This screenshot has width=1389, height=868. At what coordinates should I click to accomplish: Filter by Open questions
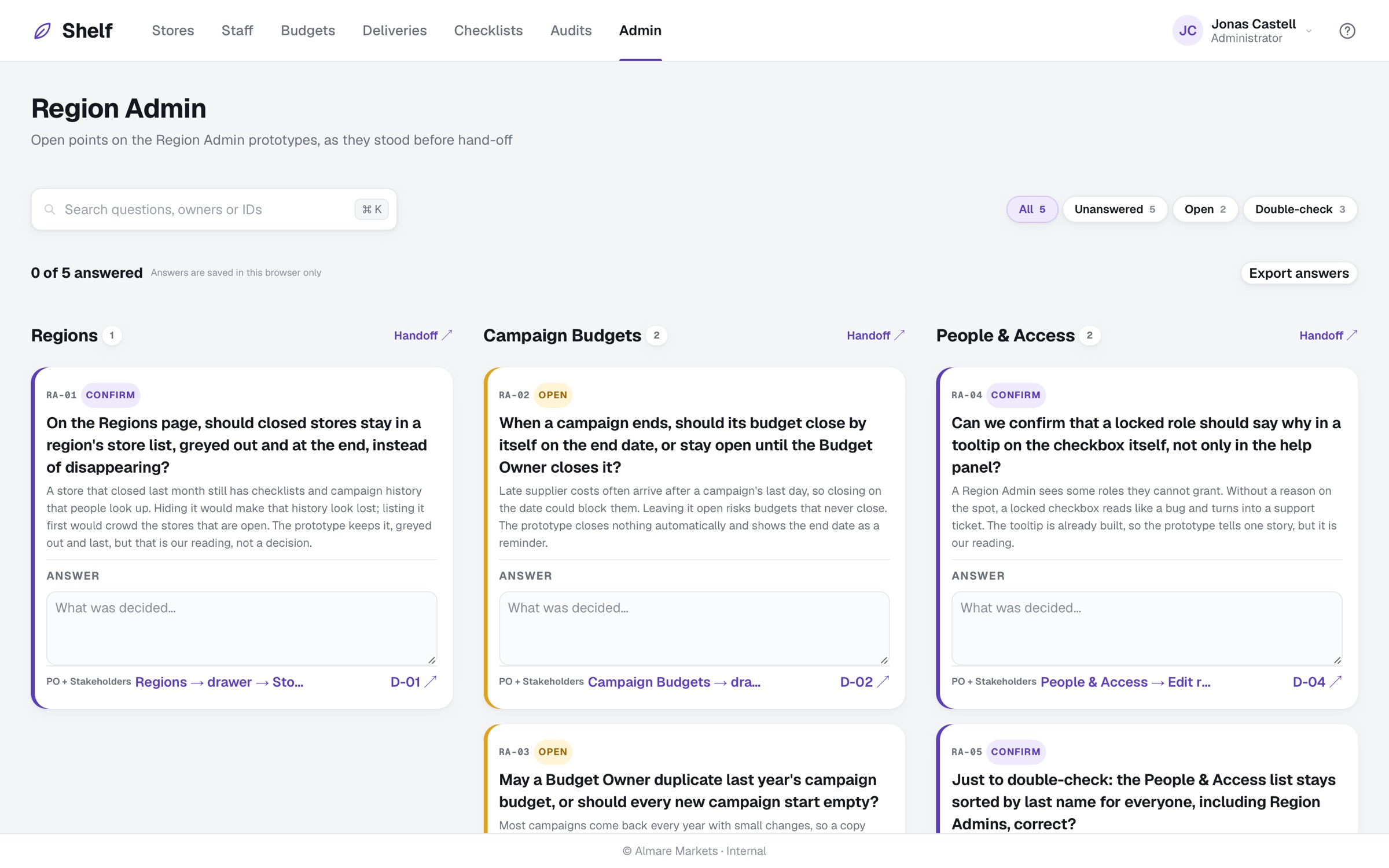[x=1205, y=209]
